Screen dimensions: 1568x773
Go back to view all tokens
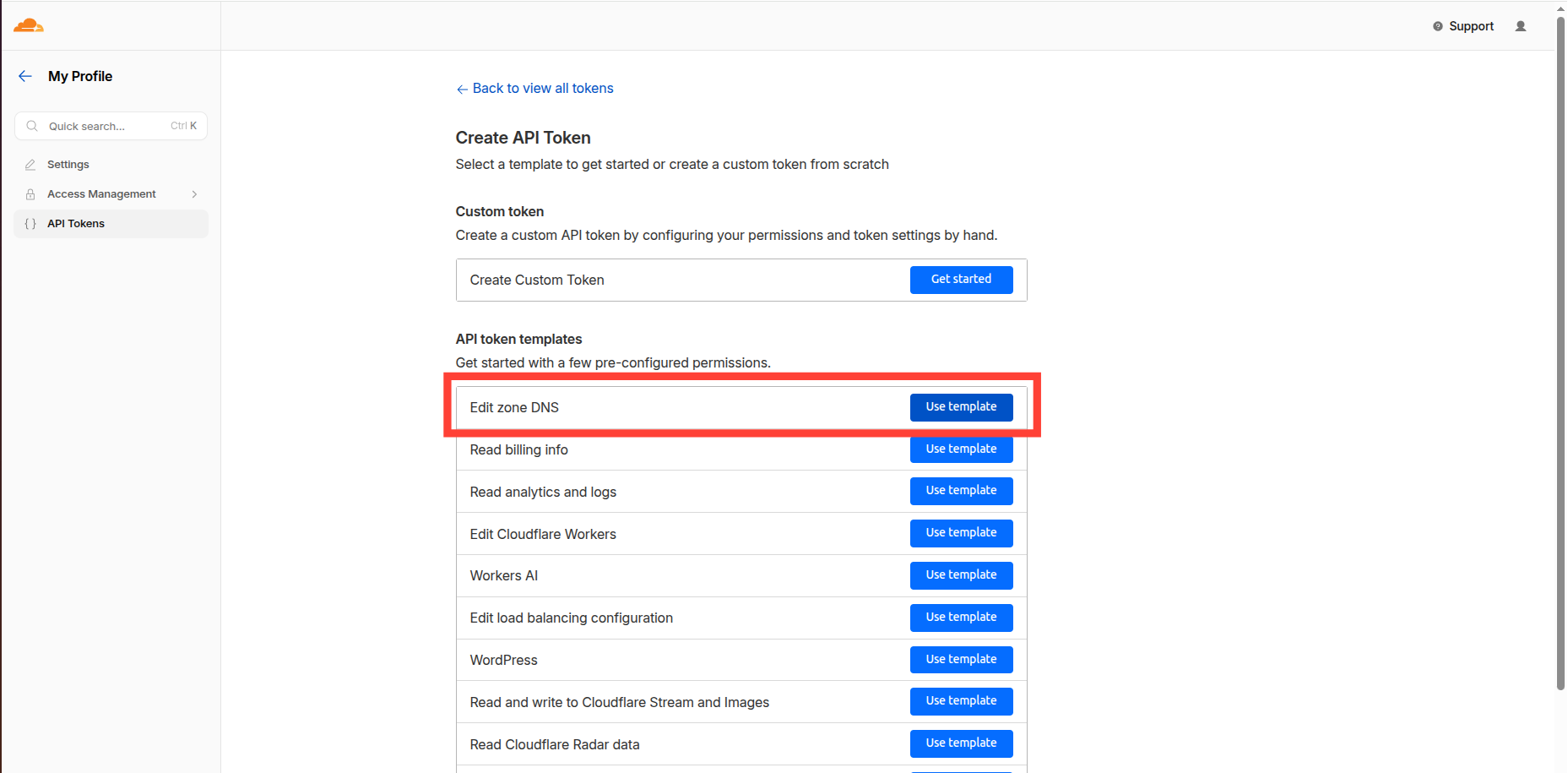coord(534,88)
